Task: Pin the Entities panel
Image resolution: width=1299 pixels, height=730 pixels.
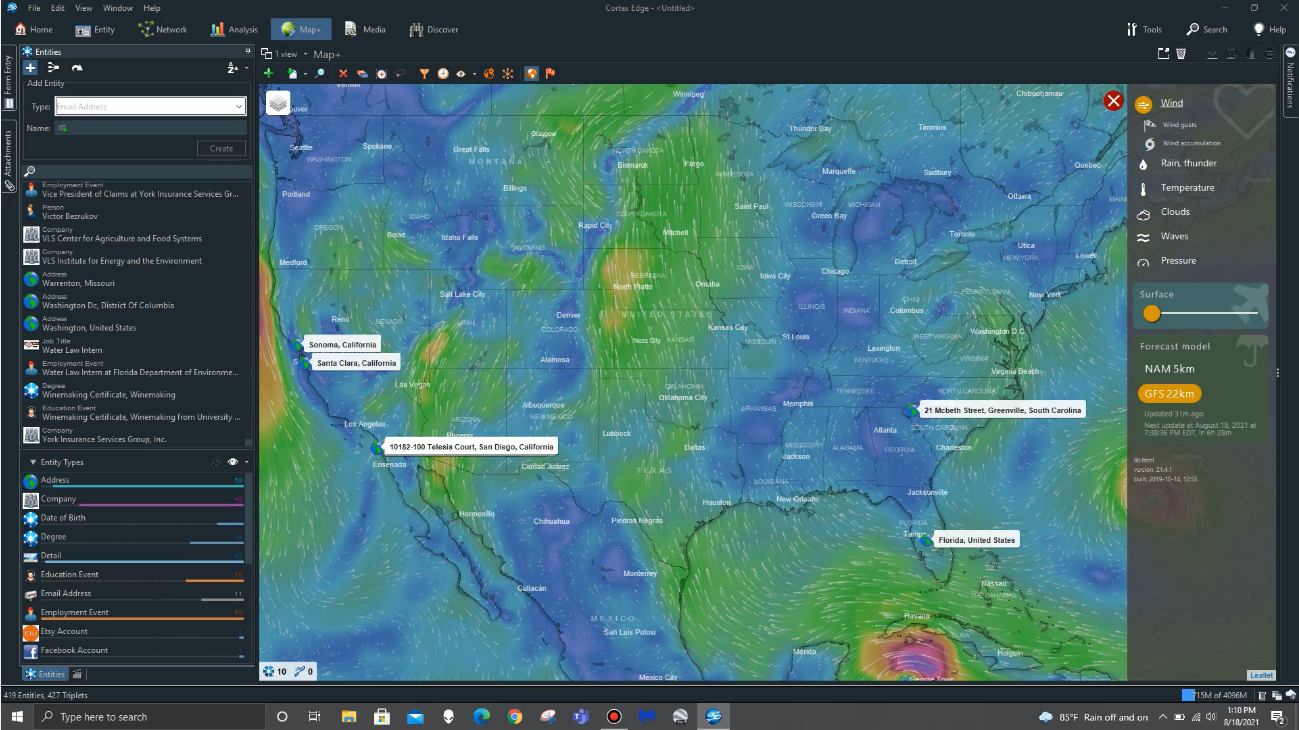Action: [x=246, y=51]
